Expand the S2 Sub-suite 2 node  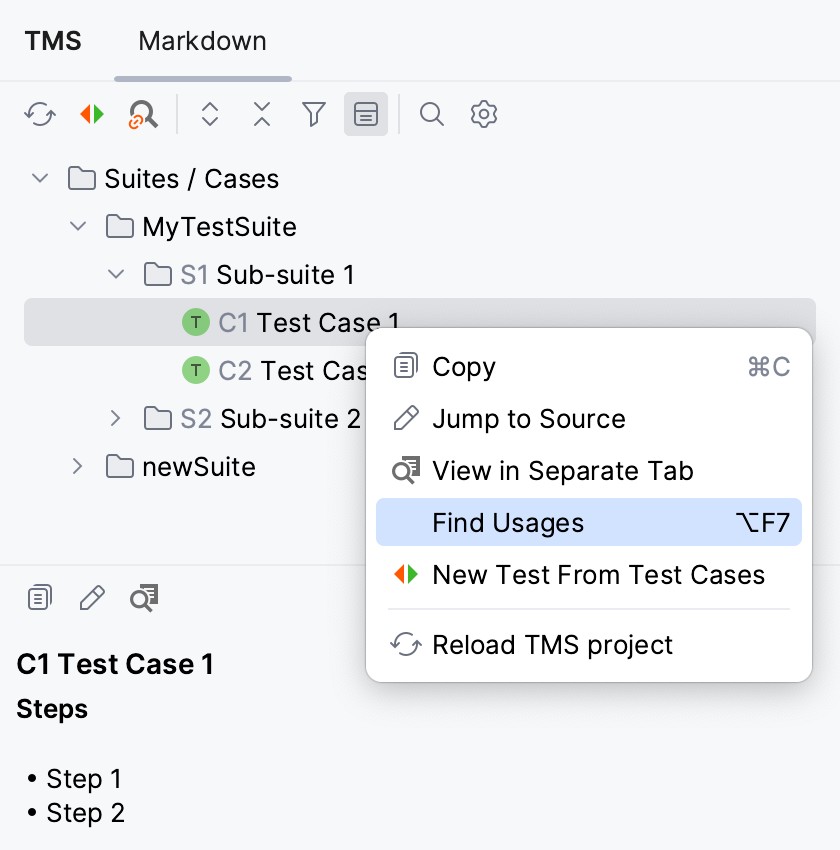pyautogui.click(x=115, y=419)
